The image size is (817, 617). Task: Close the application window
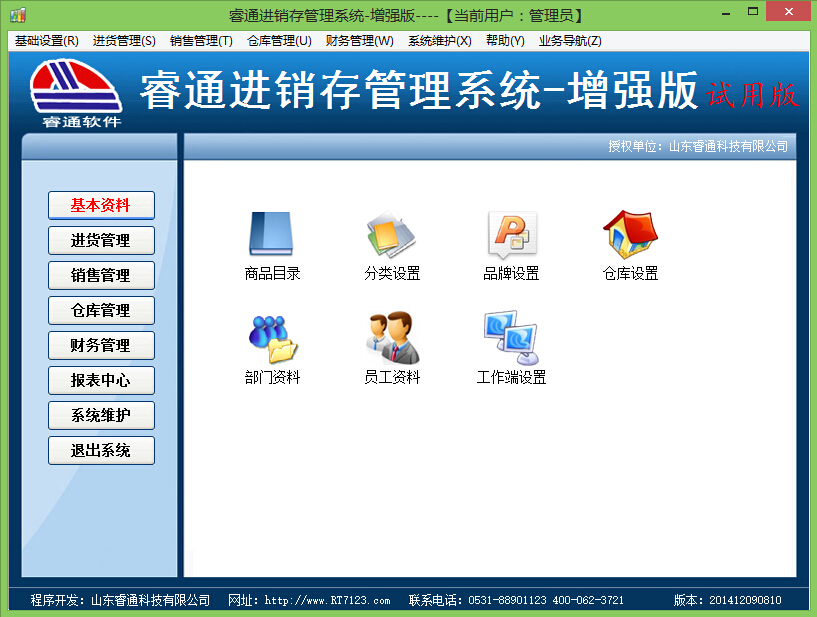click(789, 11)
